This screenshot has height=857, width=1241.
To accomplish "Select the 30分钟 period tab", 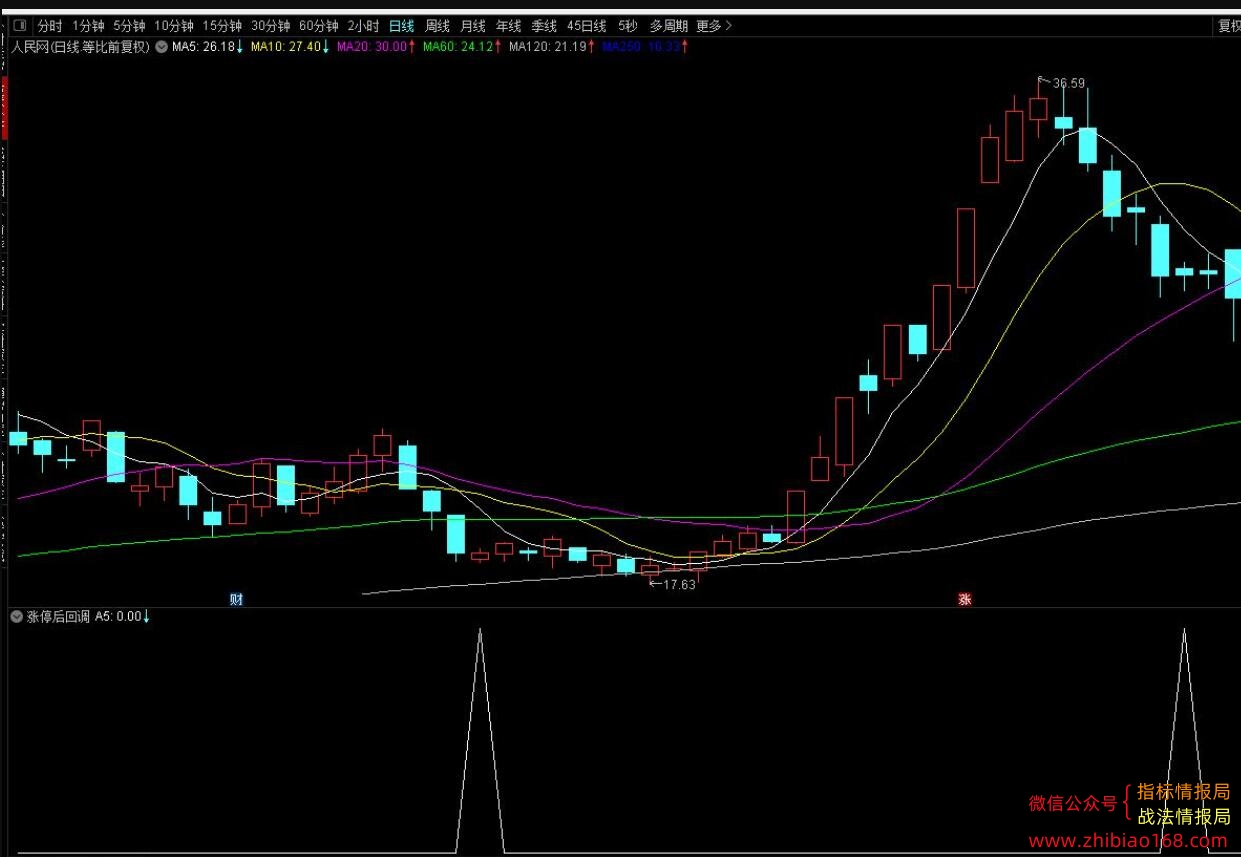I will pos(270,26).
